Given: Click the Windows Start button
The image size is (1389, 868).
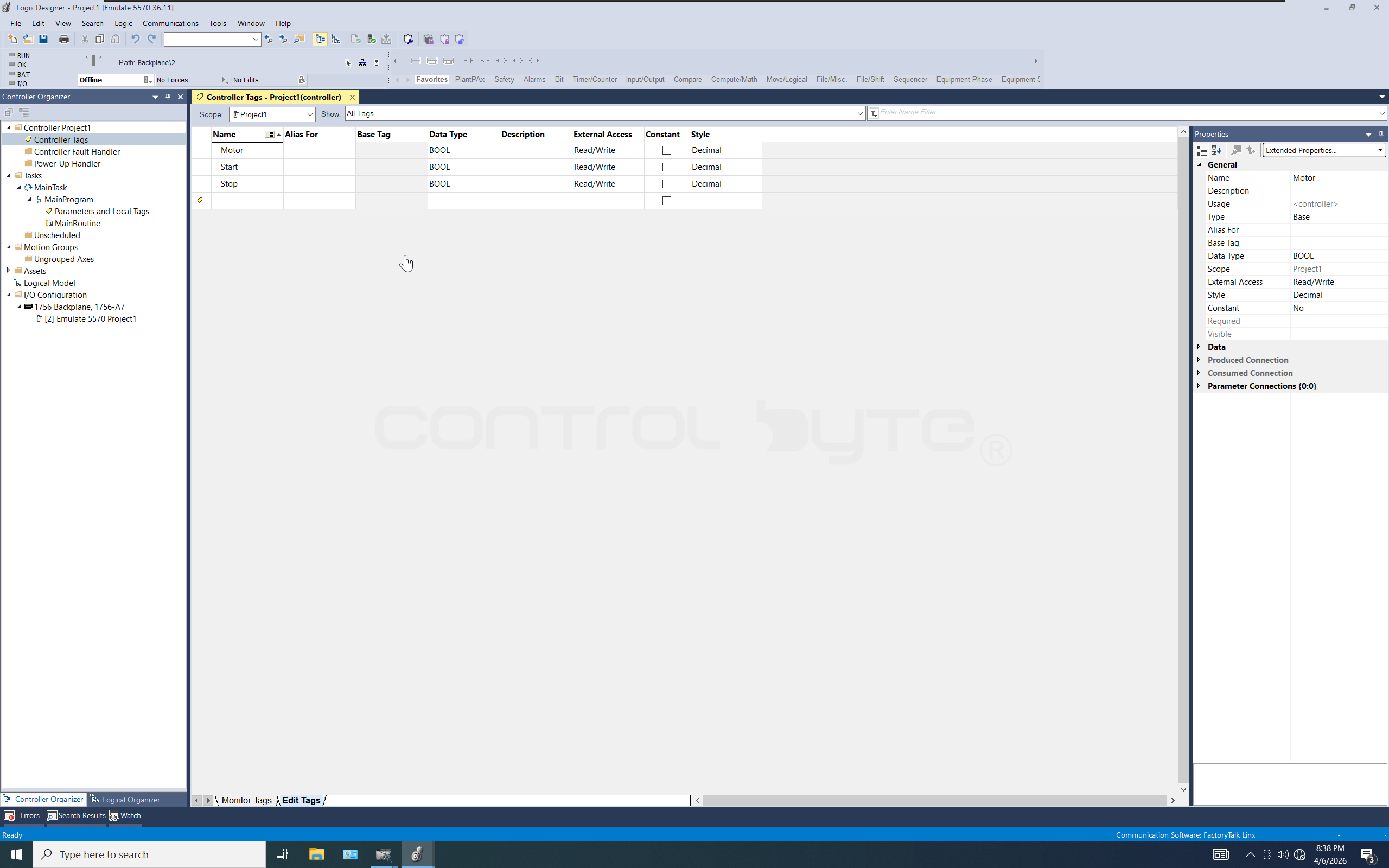Looking at the screenshot, I should (x=16, y=854).
